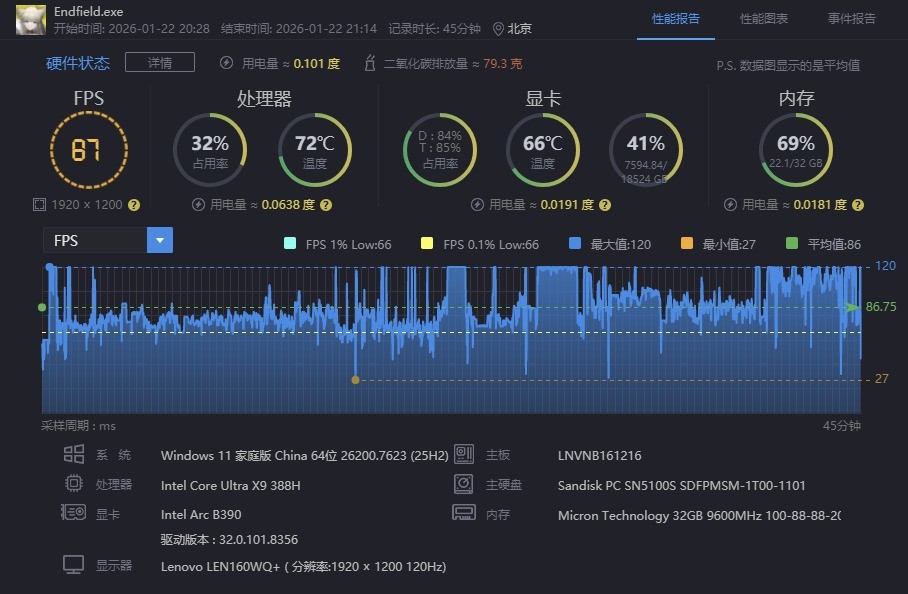
Task: Click the orange minimum value marker on the chart
Action: [355, 379]
